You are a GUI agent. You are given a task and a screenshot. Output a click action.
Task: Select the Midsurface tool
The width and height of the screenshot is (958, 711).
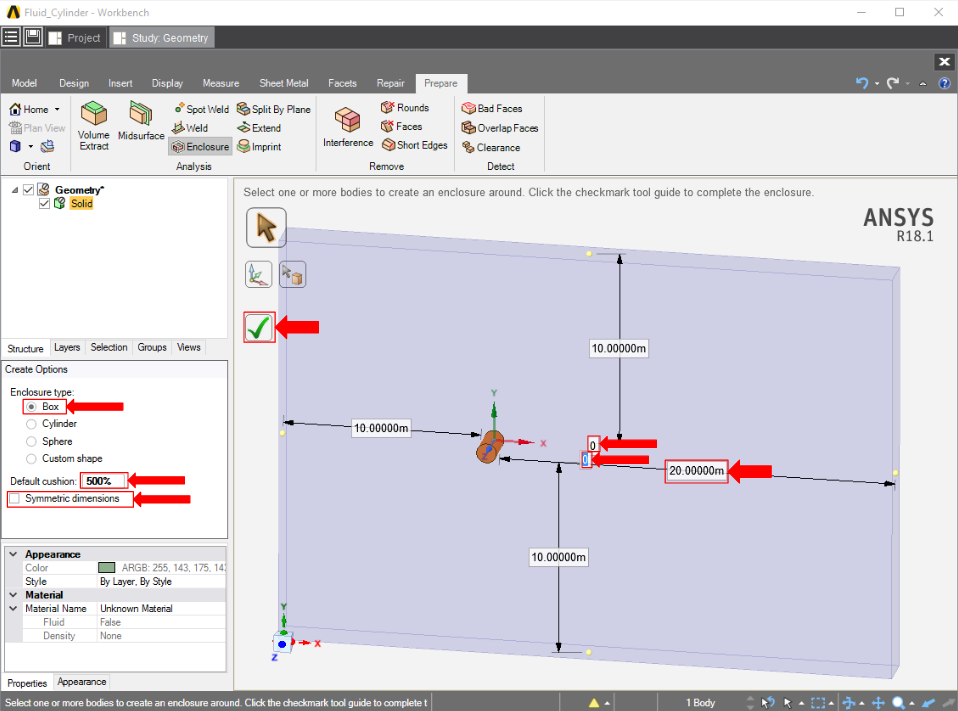pyautogui.click(x=141, y=121)
